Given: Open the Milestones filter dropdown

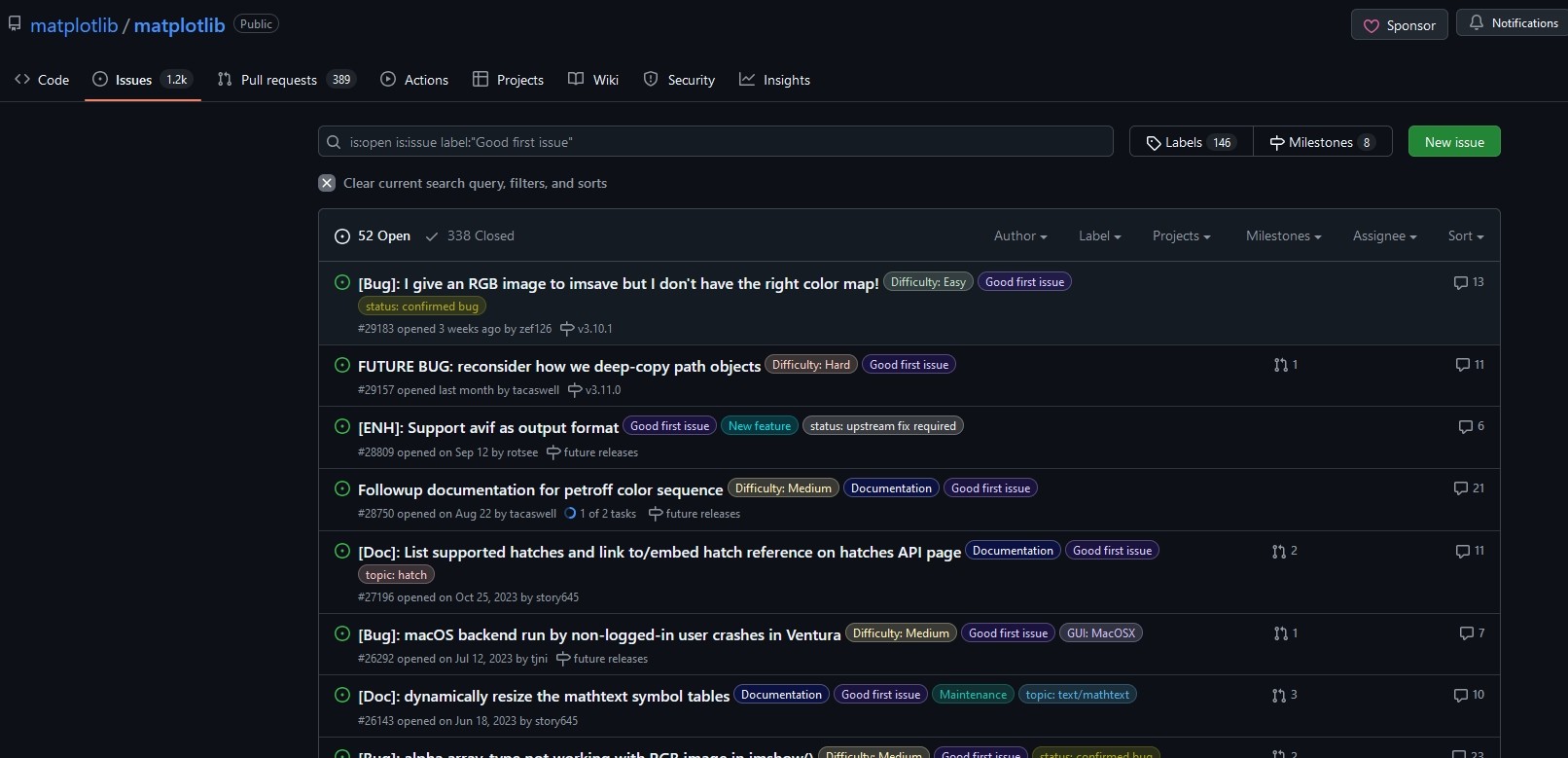Looking at the screenshot, I should [x=1284, y=235].
